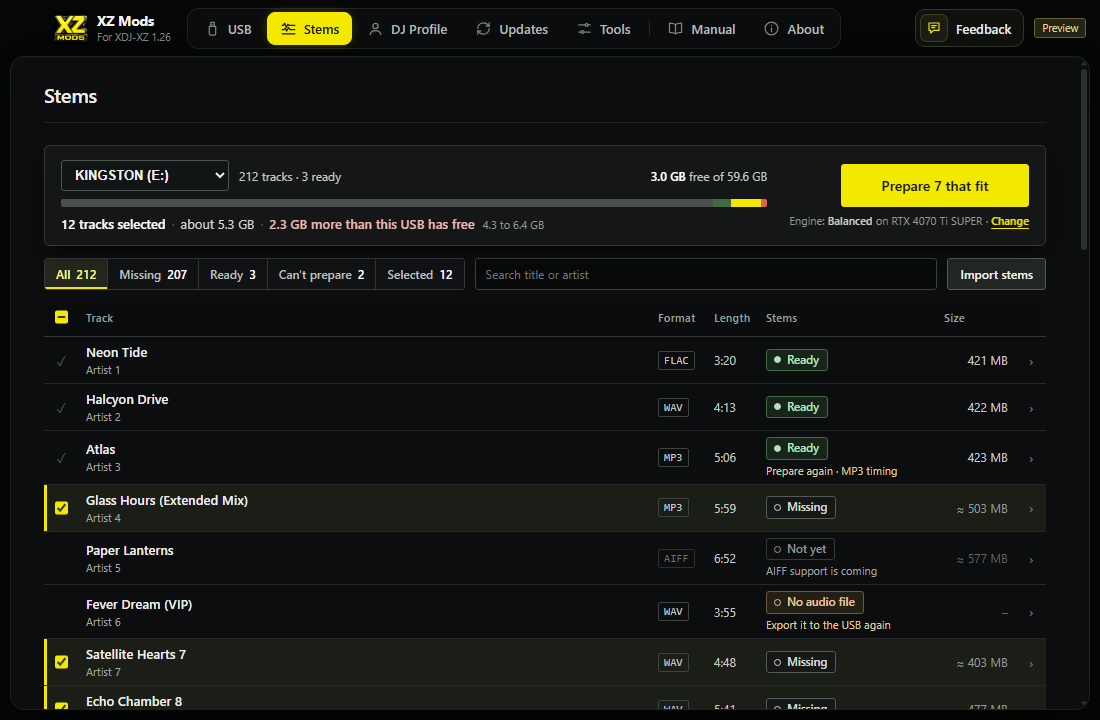
Task: Click the Prepare 7 that fit button
Action: pos(934,186)
